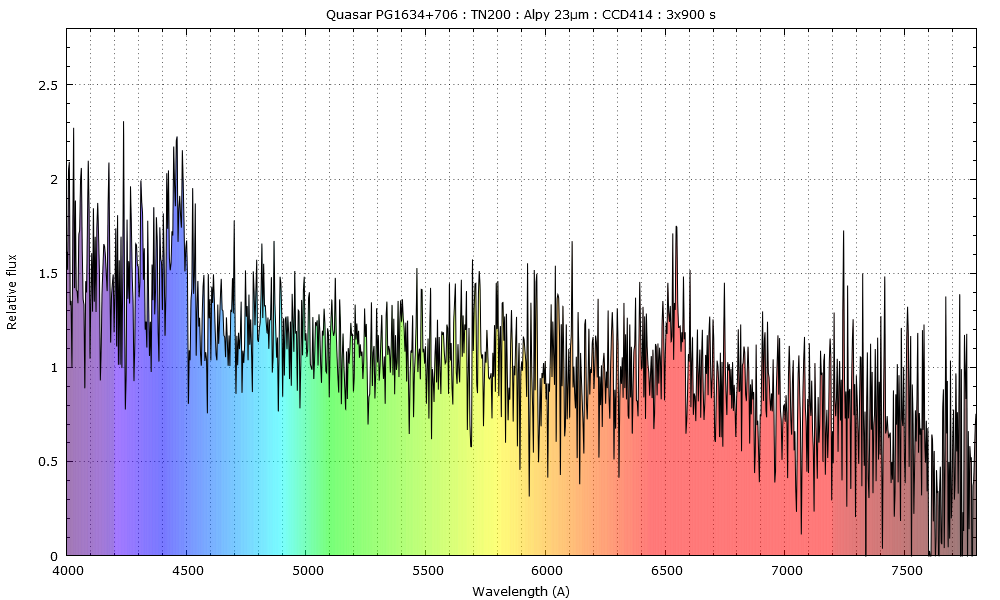
Task: Click the 1.5 relative flux tick label
Action: click(48, 273)
